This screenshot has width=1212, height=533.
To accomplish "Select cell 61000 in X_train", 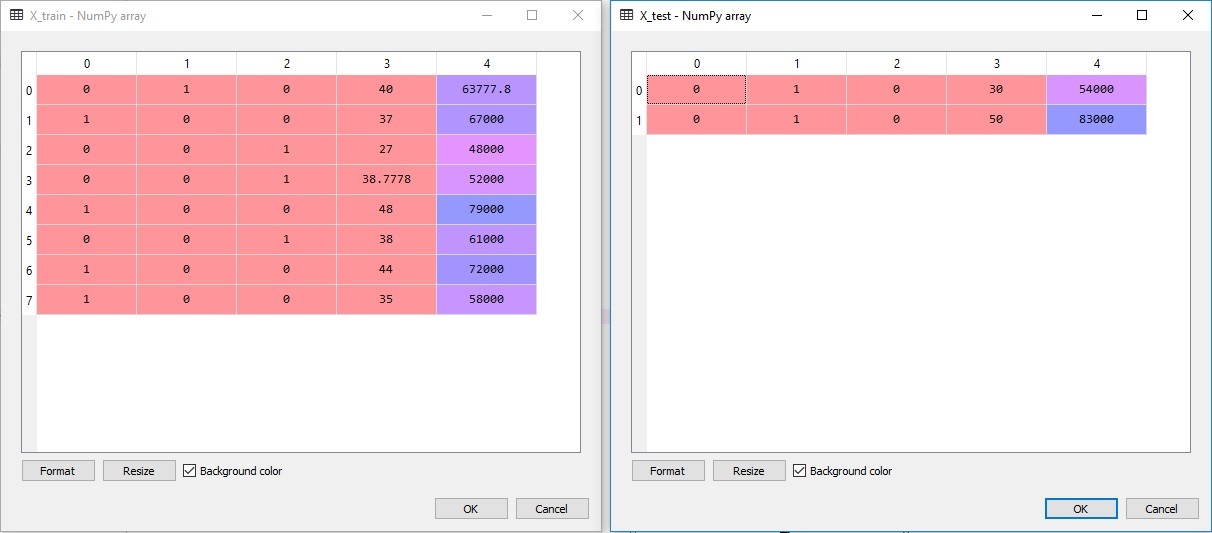I will (486, 239).
